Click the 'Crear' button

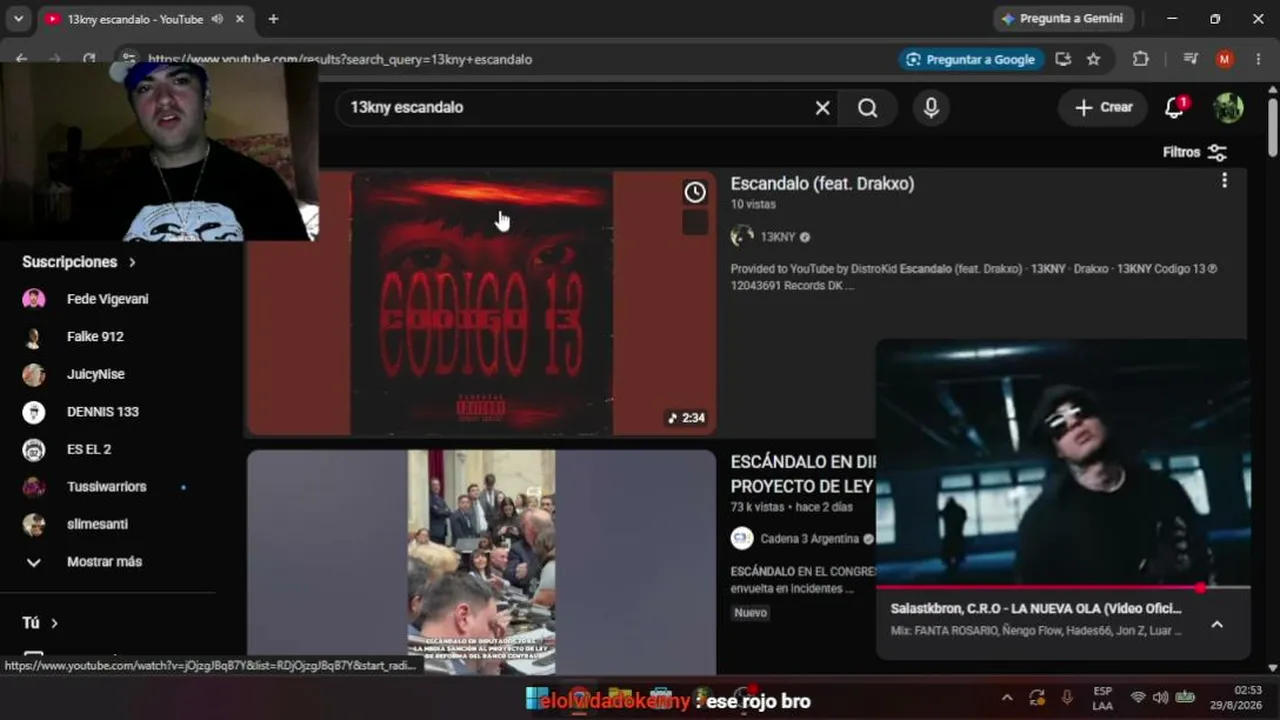(1103, 108)
